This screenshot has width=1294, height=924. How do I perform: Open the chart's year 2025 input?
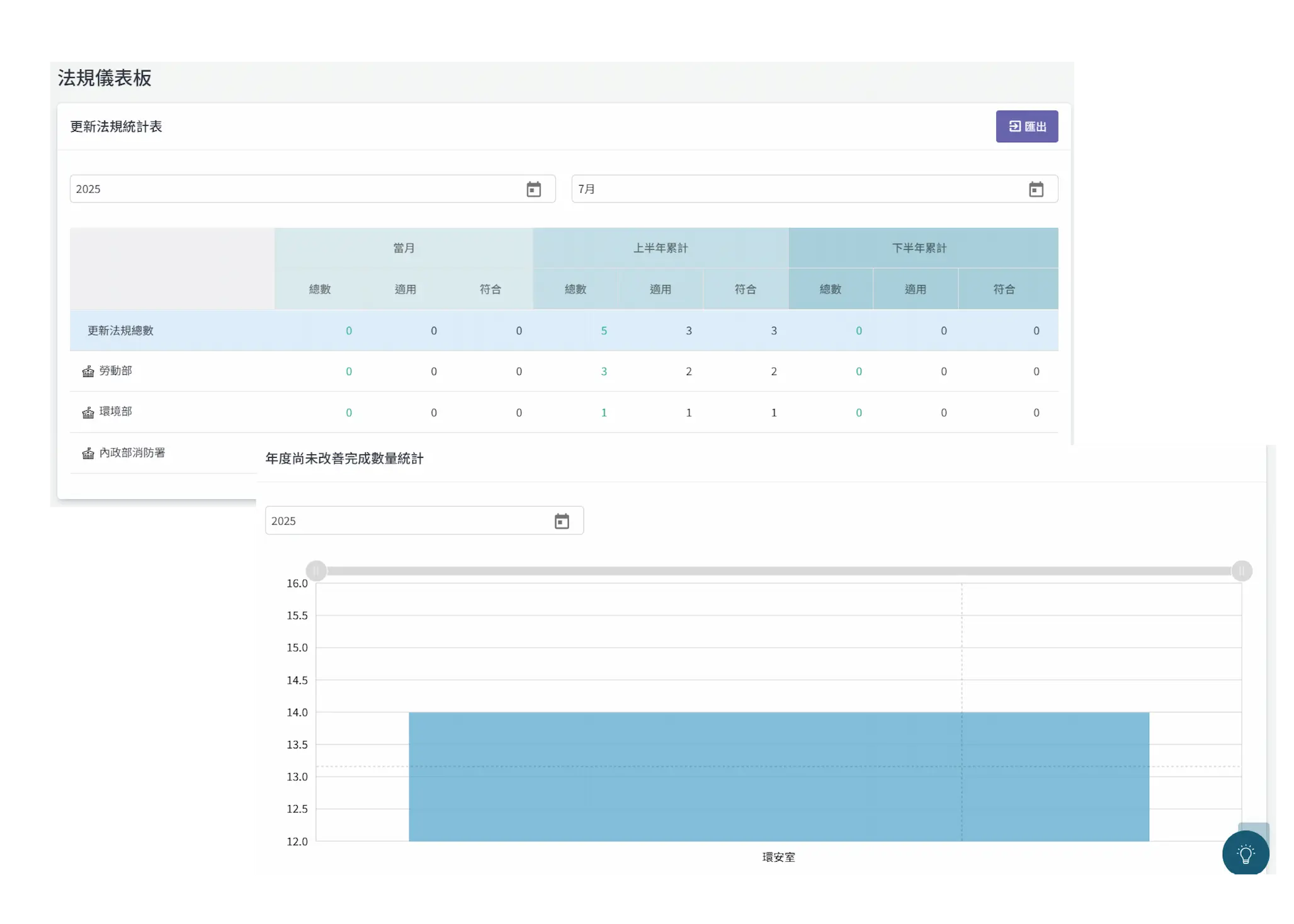point(403,521)
